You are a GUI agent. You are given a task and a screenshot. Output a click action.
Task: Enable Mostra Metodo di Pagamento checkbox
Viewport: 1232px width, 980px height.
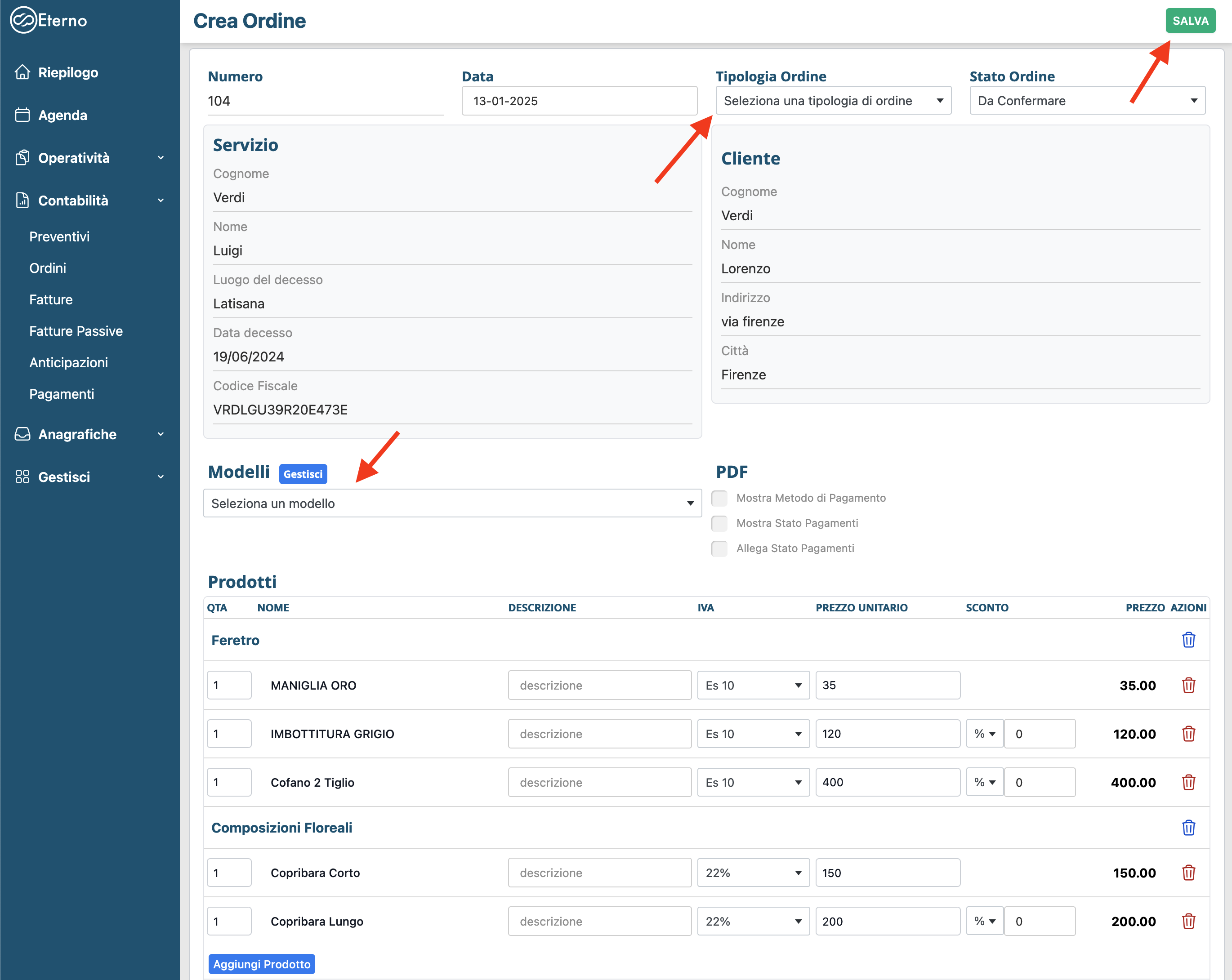point(719,498)
